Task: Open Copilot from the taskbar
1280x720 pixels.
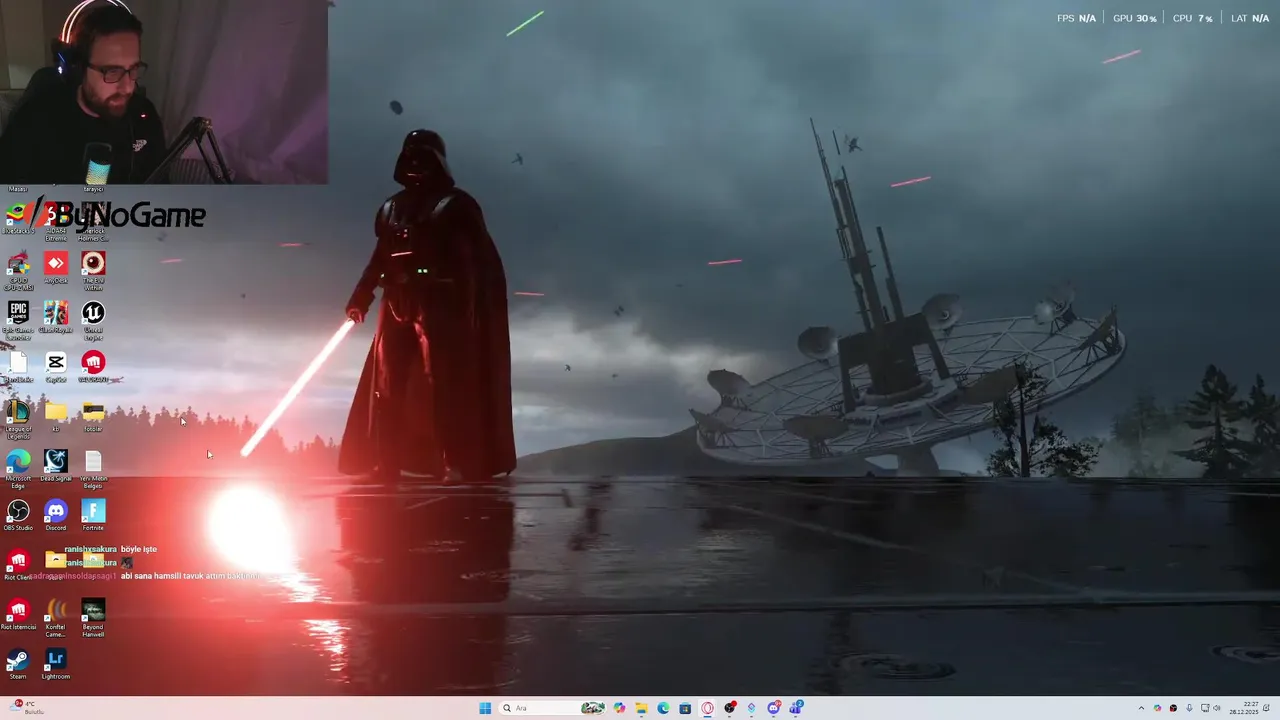Action: pos(619,708)
